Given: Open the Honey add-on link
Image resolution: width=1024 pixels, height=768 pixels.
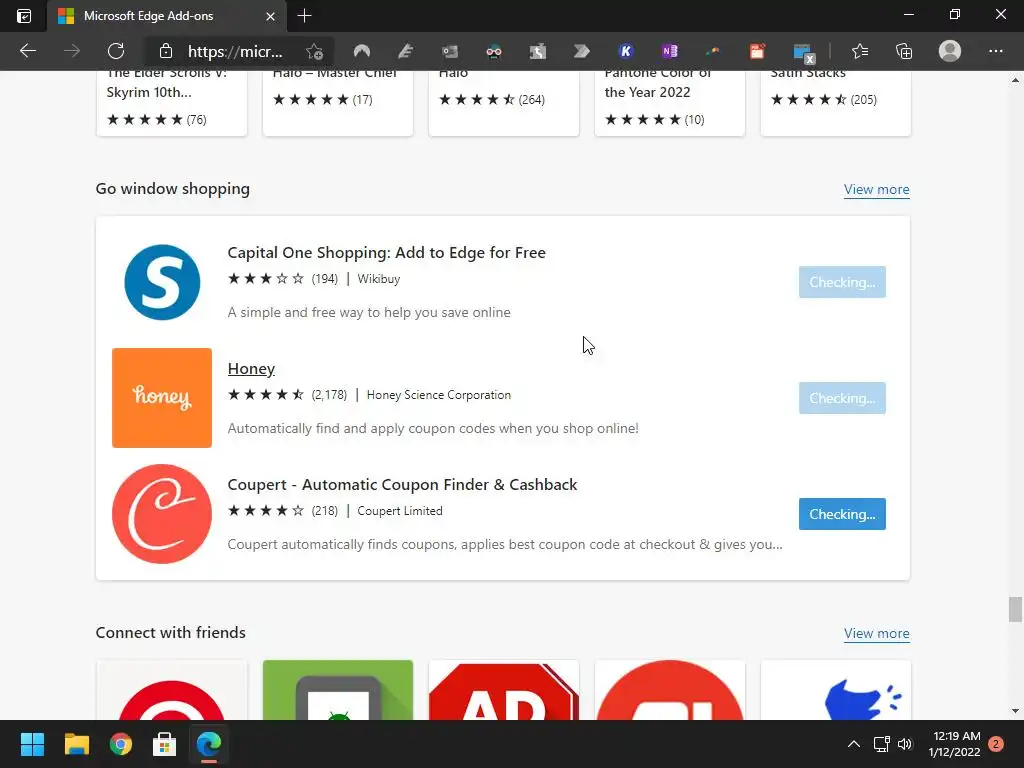Looking at the screenshot, I should tap(251, 369).
